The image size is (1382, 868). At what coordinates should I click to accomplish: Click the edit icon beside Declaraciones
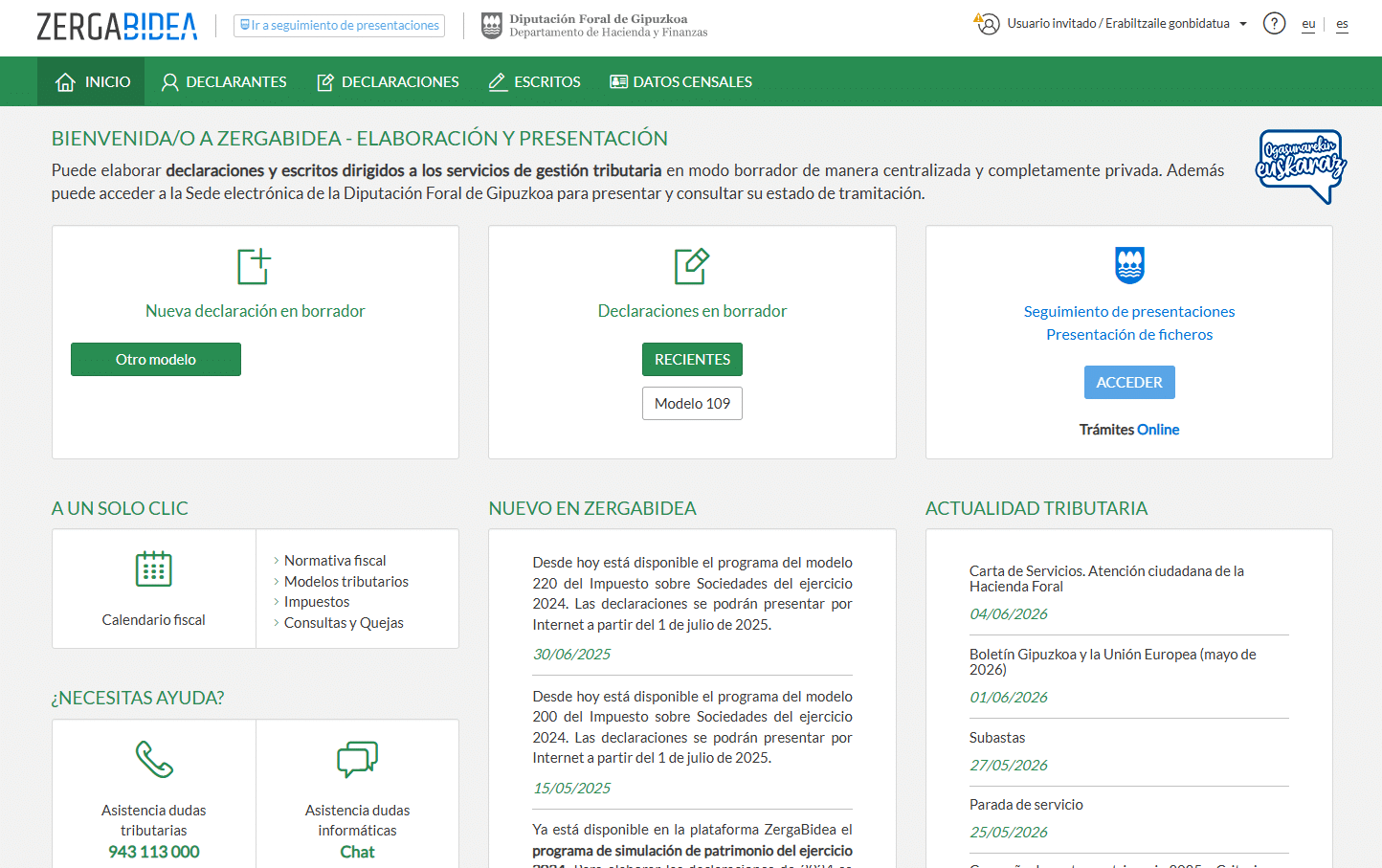(x=325, y=82)
